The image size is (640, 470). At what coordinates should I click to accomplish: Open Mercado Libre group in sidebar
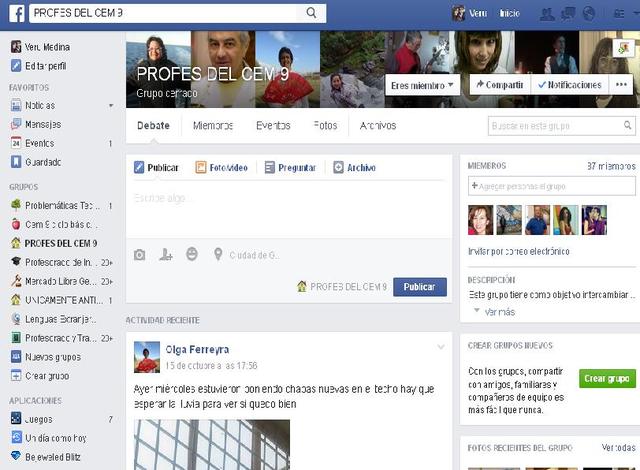pyautogui.click(x=62, y=281)
